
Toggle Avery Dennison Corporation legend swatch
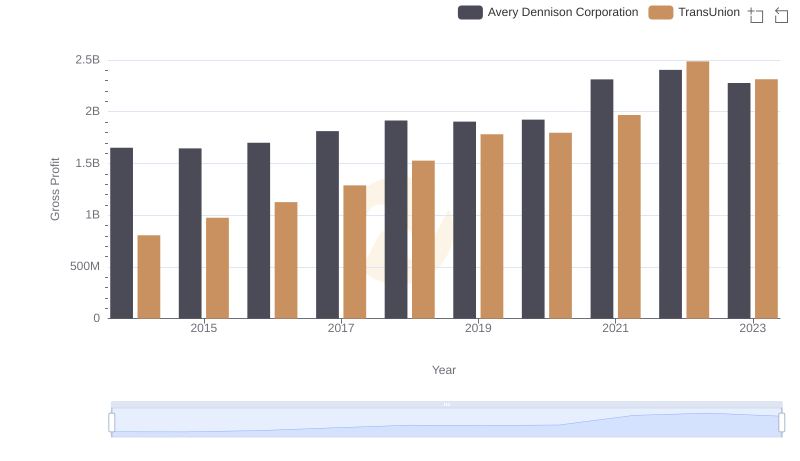point(470,12)
